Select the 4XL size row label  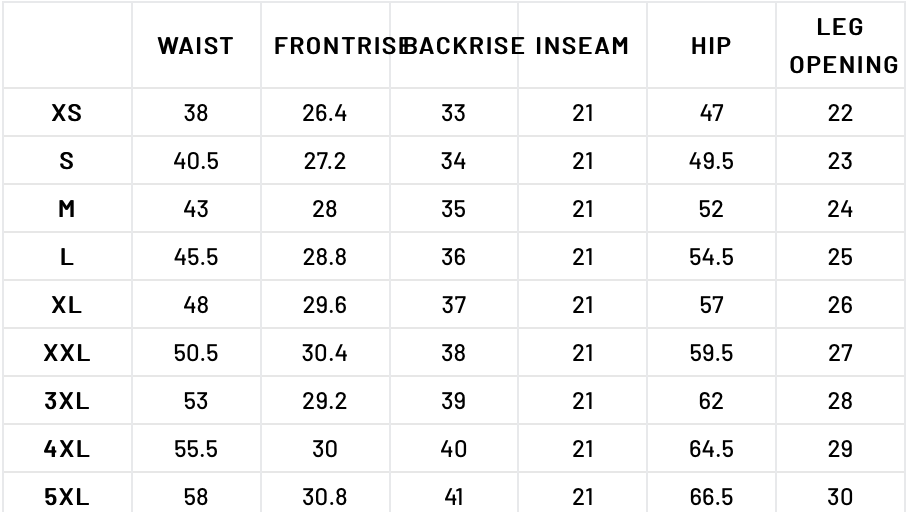(x=66, y=449)
